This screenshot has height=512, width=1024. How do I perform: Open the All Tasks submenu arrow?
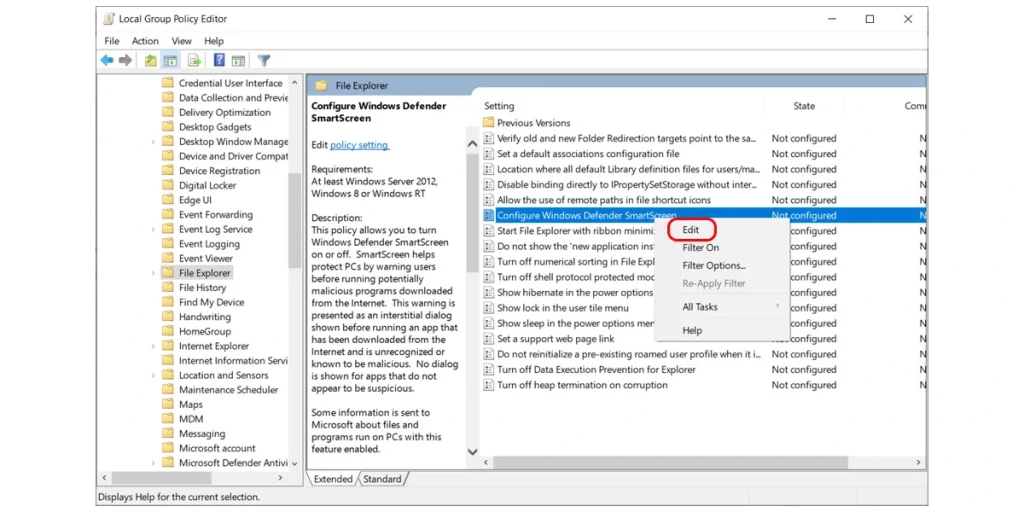point(777,306)
